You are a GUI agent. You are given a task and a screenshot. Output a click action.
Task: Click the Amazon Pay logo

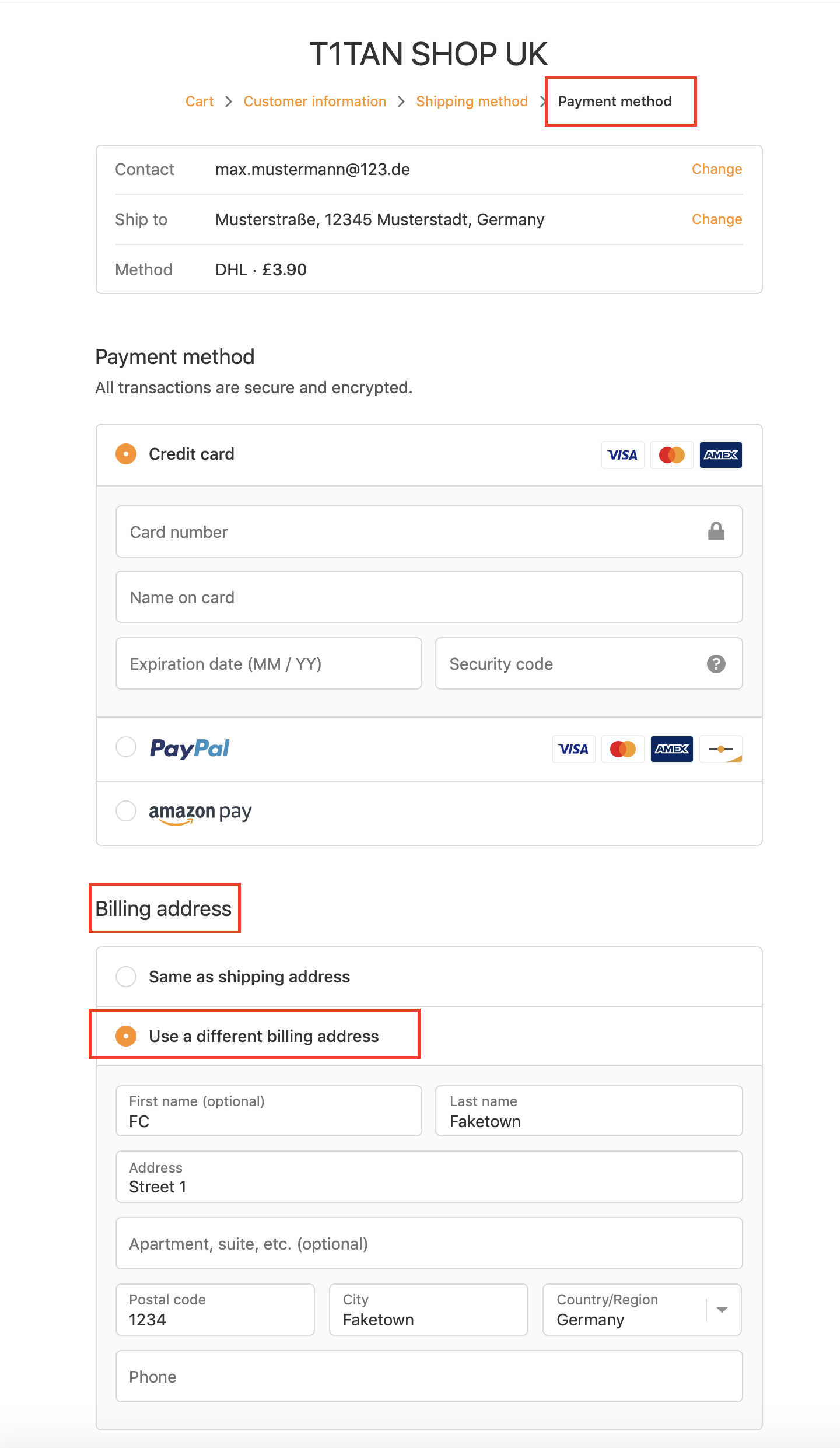(x=200, y=812)
